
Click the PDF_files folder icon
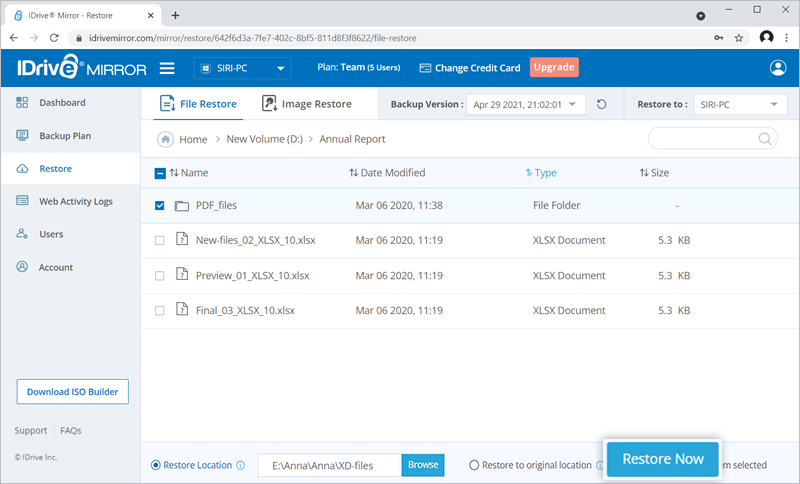[182, 206]
